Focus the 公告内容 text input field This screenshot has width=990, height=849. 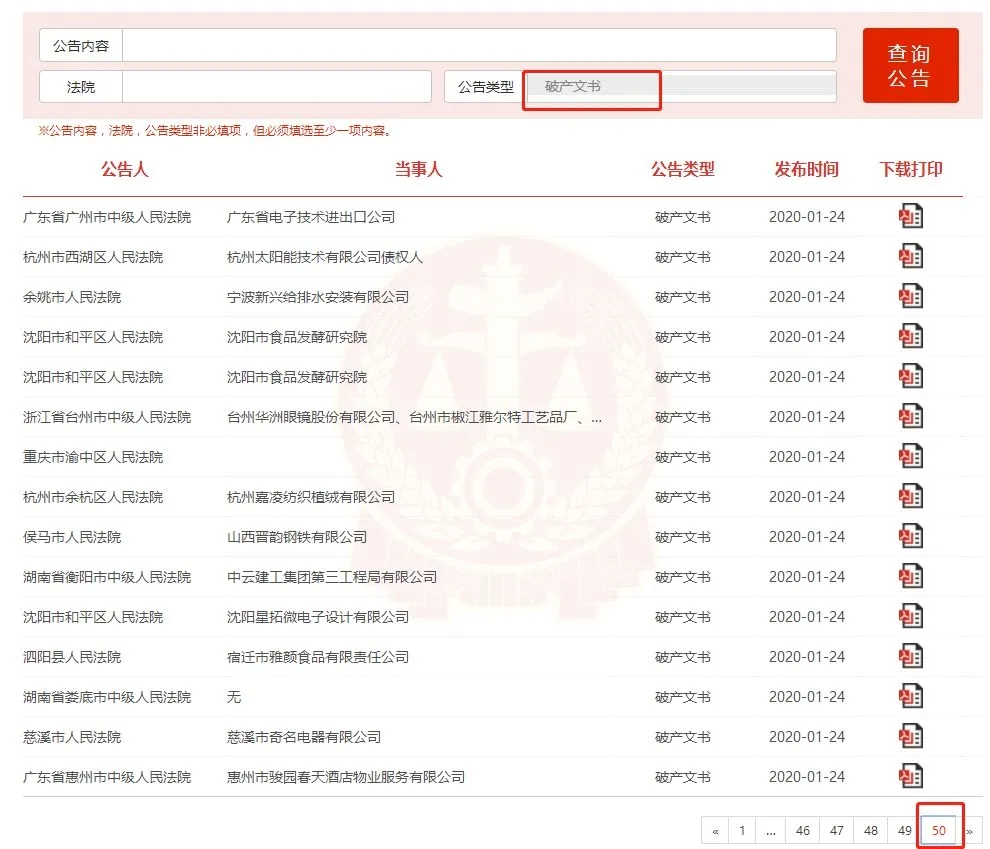tap(478, 46)
